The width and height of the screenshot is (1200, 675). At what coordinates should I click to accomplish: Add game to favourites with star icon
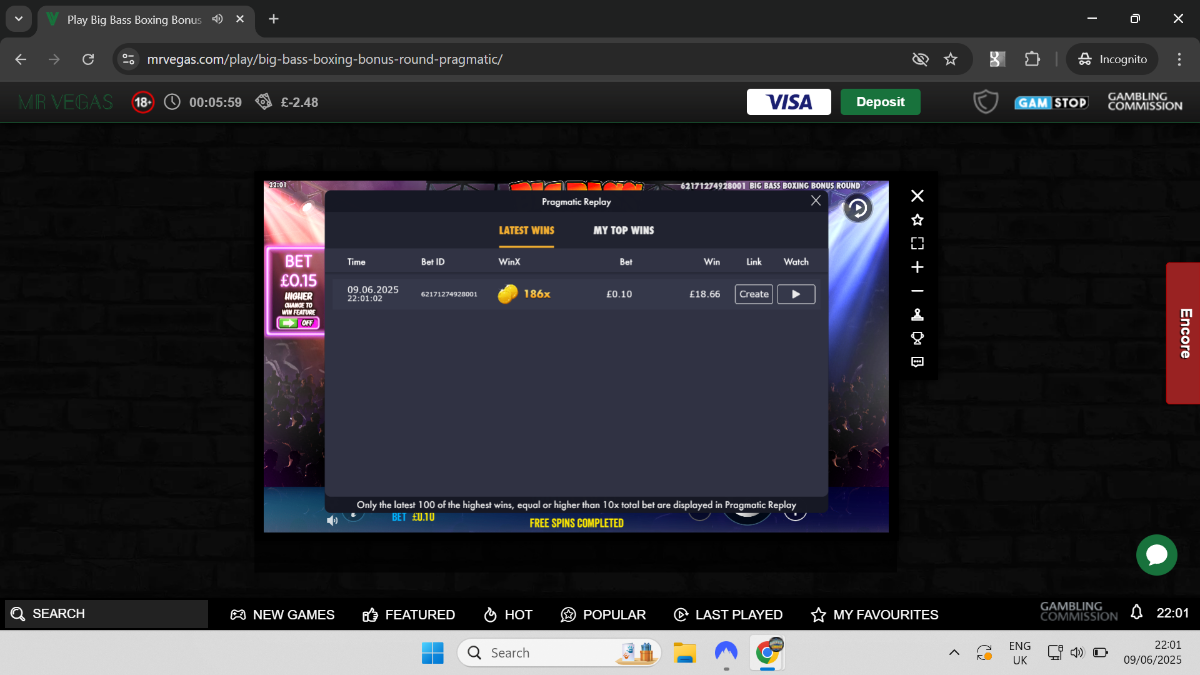click(x=917, y=220)
